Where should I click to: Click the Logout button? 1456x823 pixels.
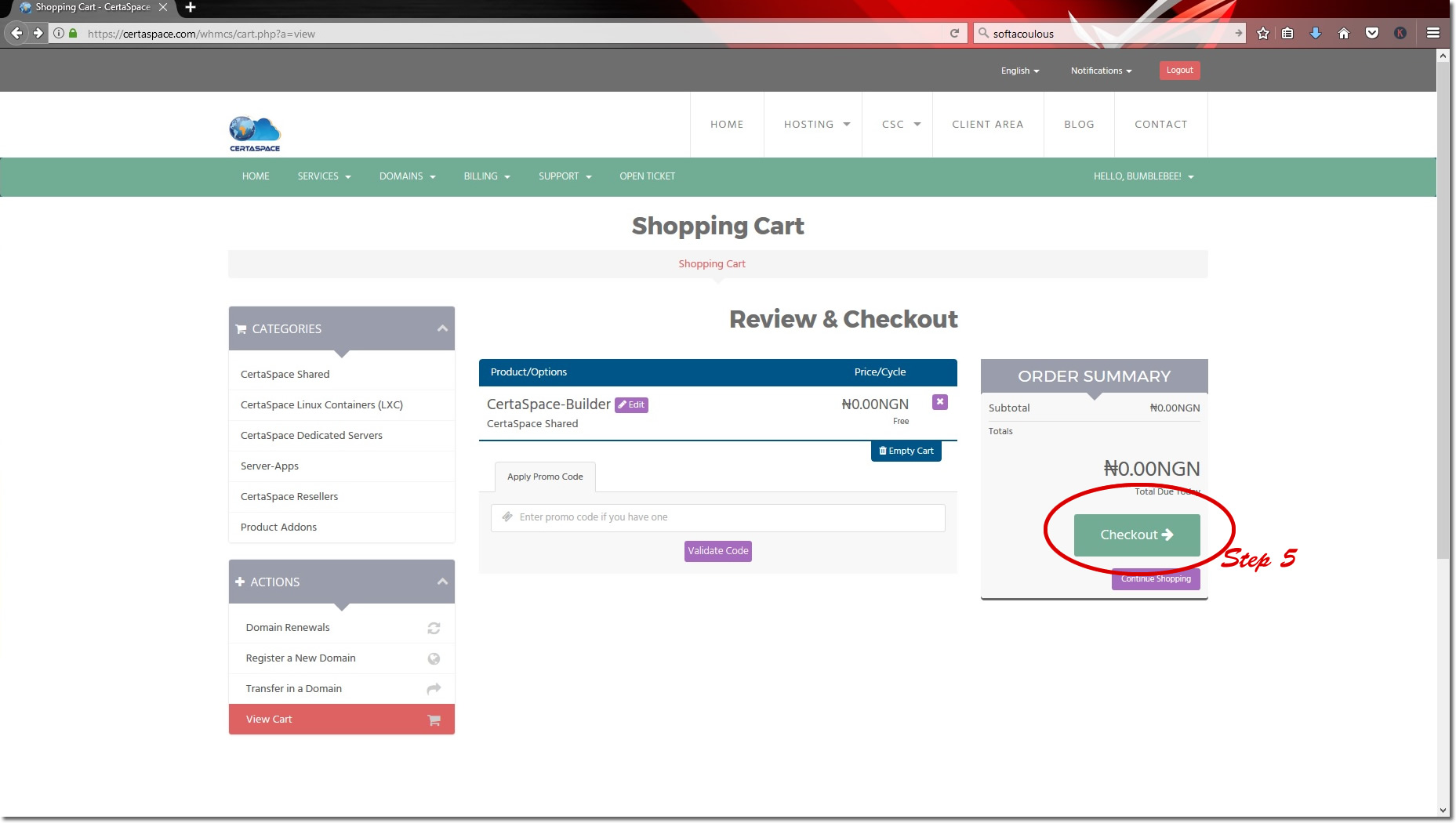[x=1179, y=71]
